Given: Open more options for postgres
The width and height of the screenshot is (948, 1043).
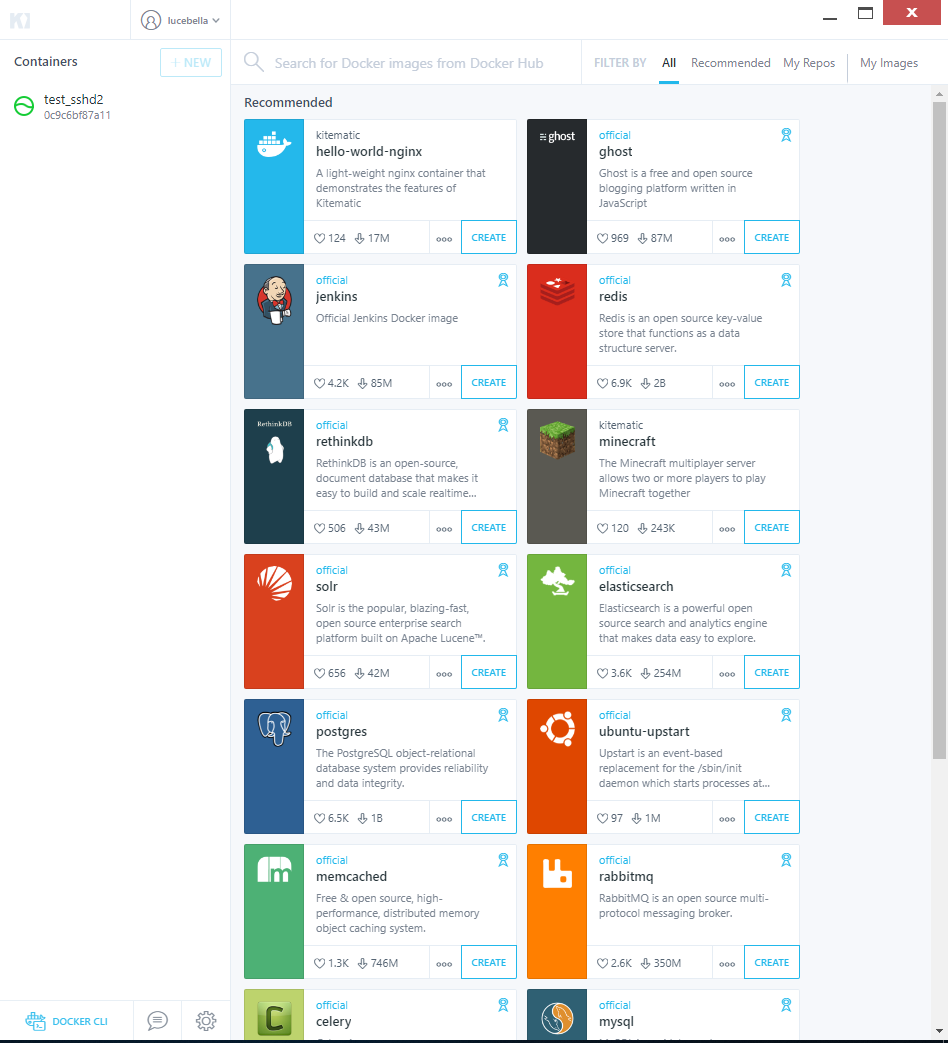Looking at the screenshot, I should pos(444,818).
